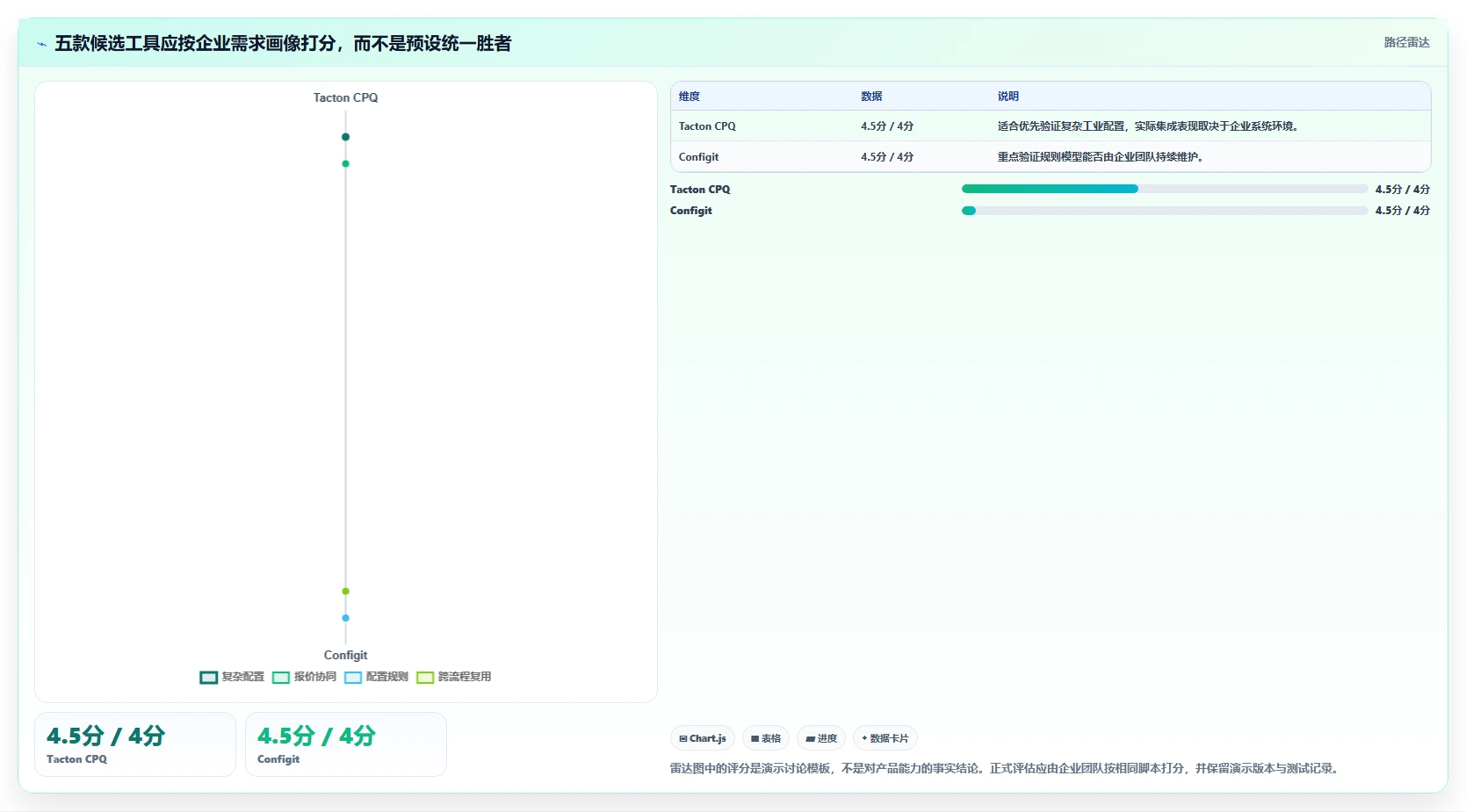The width and height of the screenshot is (1466, 812).
Task: Click the footnote starting 雷达图中的评分是演示讨论模板
Action: [x=1007, y=768]
